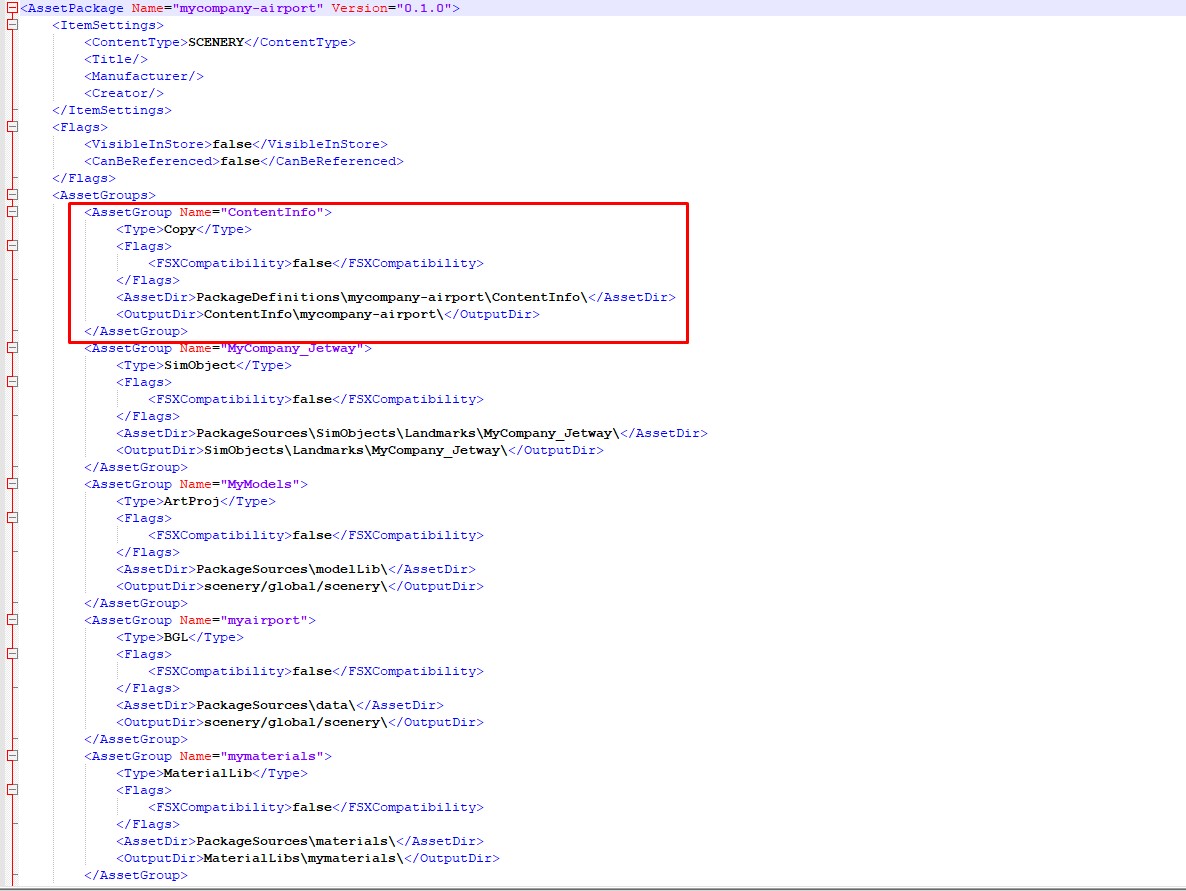Fold the Flags block inside MyCompany_Jetway group

pyautogui.click(x=12, y=382)
